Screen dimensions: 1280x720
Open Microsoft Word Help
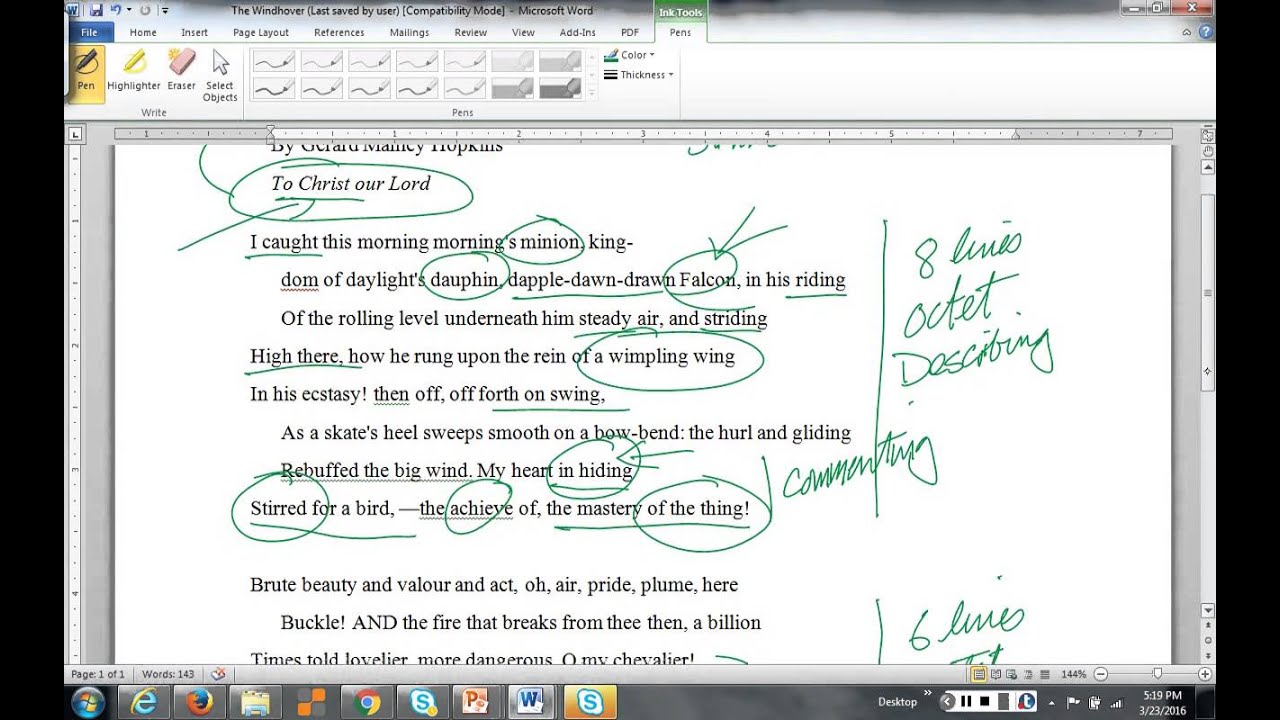(x=1205, y=32)
